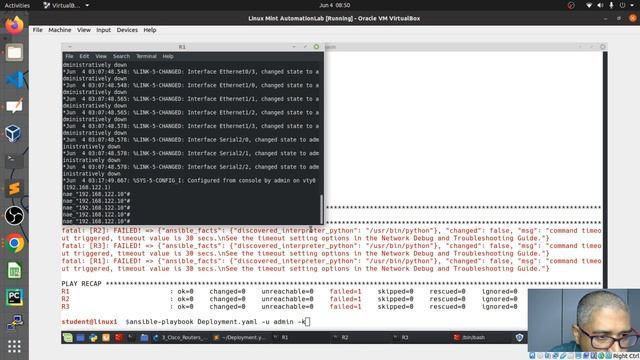Open the R1 terminal Terminal menu
Screen dimensions: 640x360
point(146,56)
